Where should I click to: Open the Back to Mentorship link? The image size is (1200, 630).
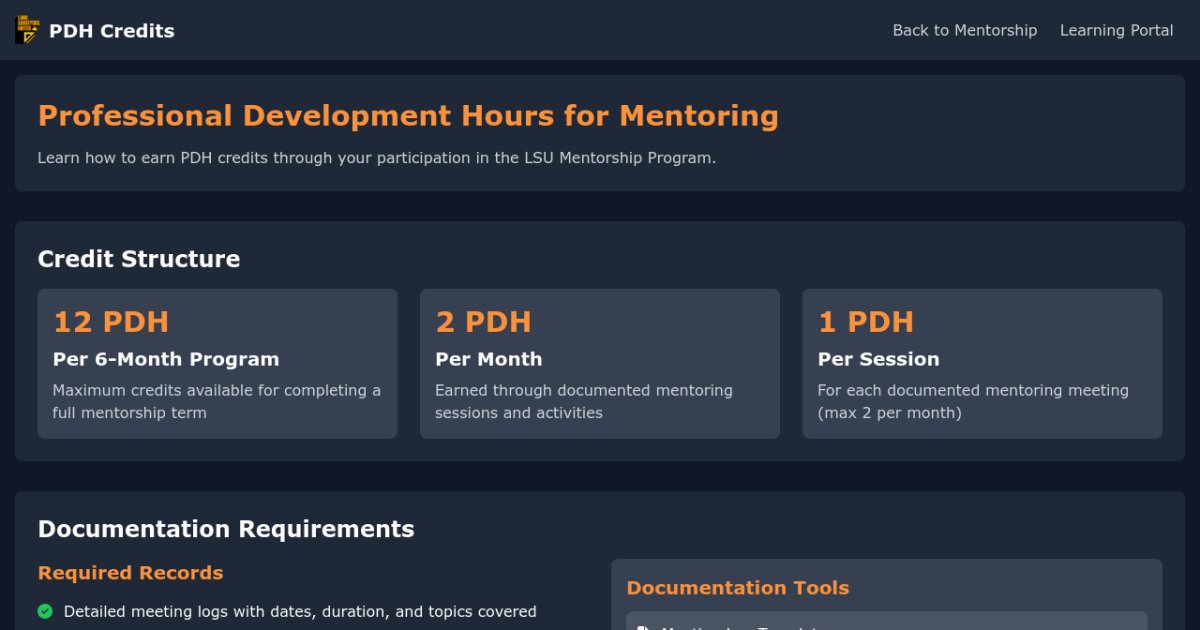[x=964, y=30]
